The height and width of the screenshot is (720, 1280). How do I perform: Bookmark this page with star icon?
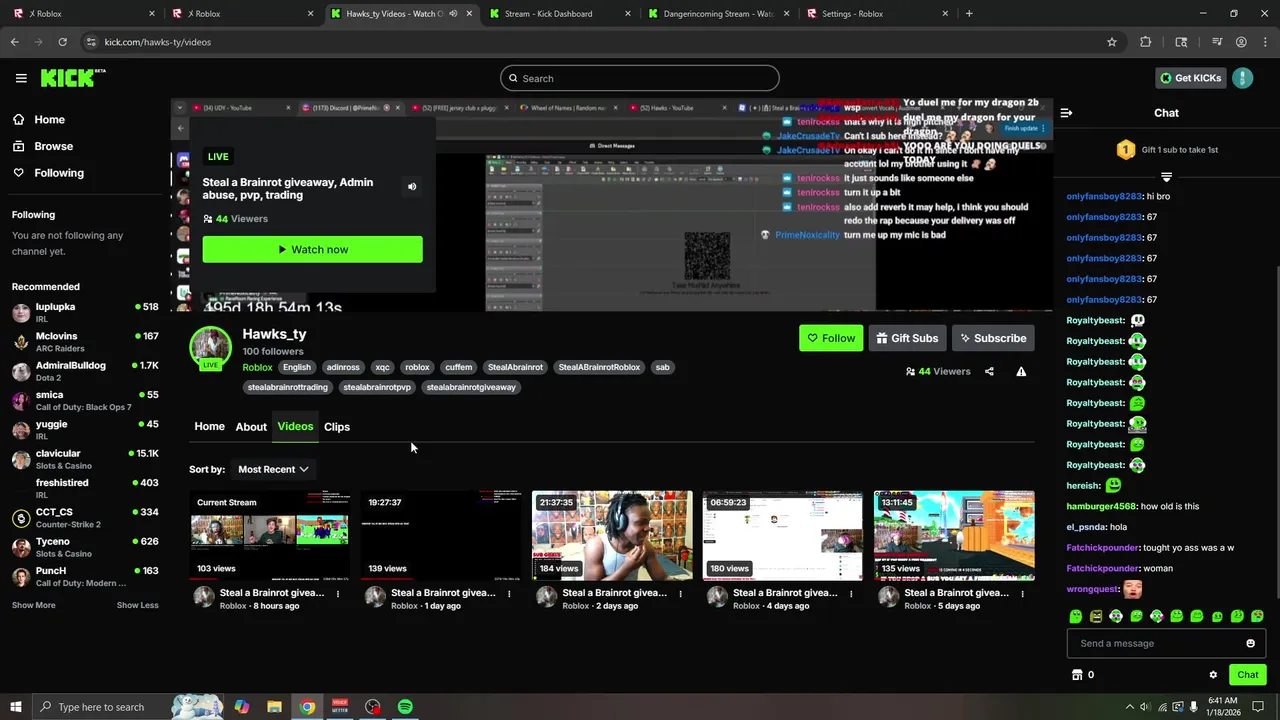pyautogui.click(x=1111, y=42)
